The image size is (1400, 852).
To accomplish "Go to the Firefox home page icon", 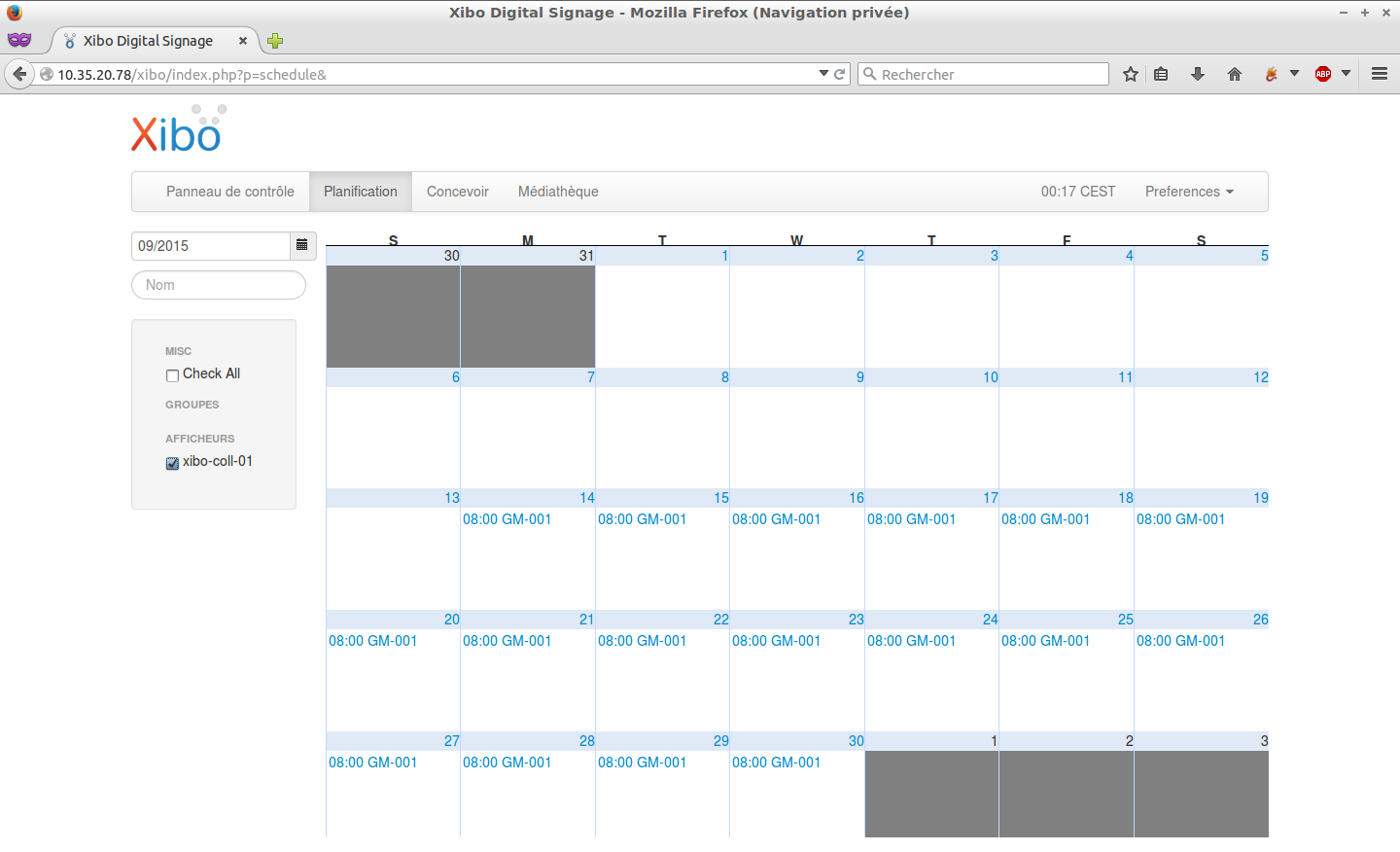I will click(x=1235, y=74).
